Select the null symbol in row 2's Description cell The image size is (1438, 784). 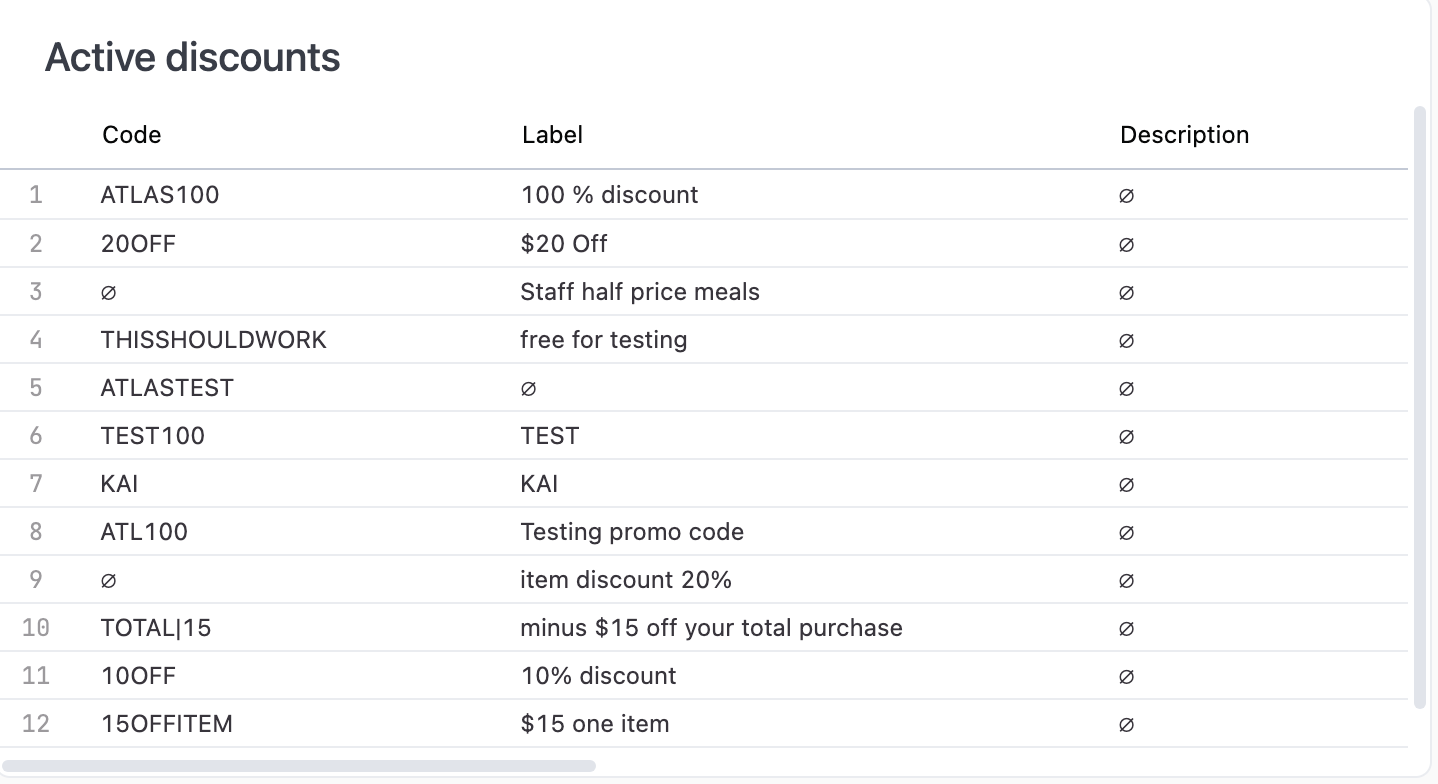point(1126,244)
